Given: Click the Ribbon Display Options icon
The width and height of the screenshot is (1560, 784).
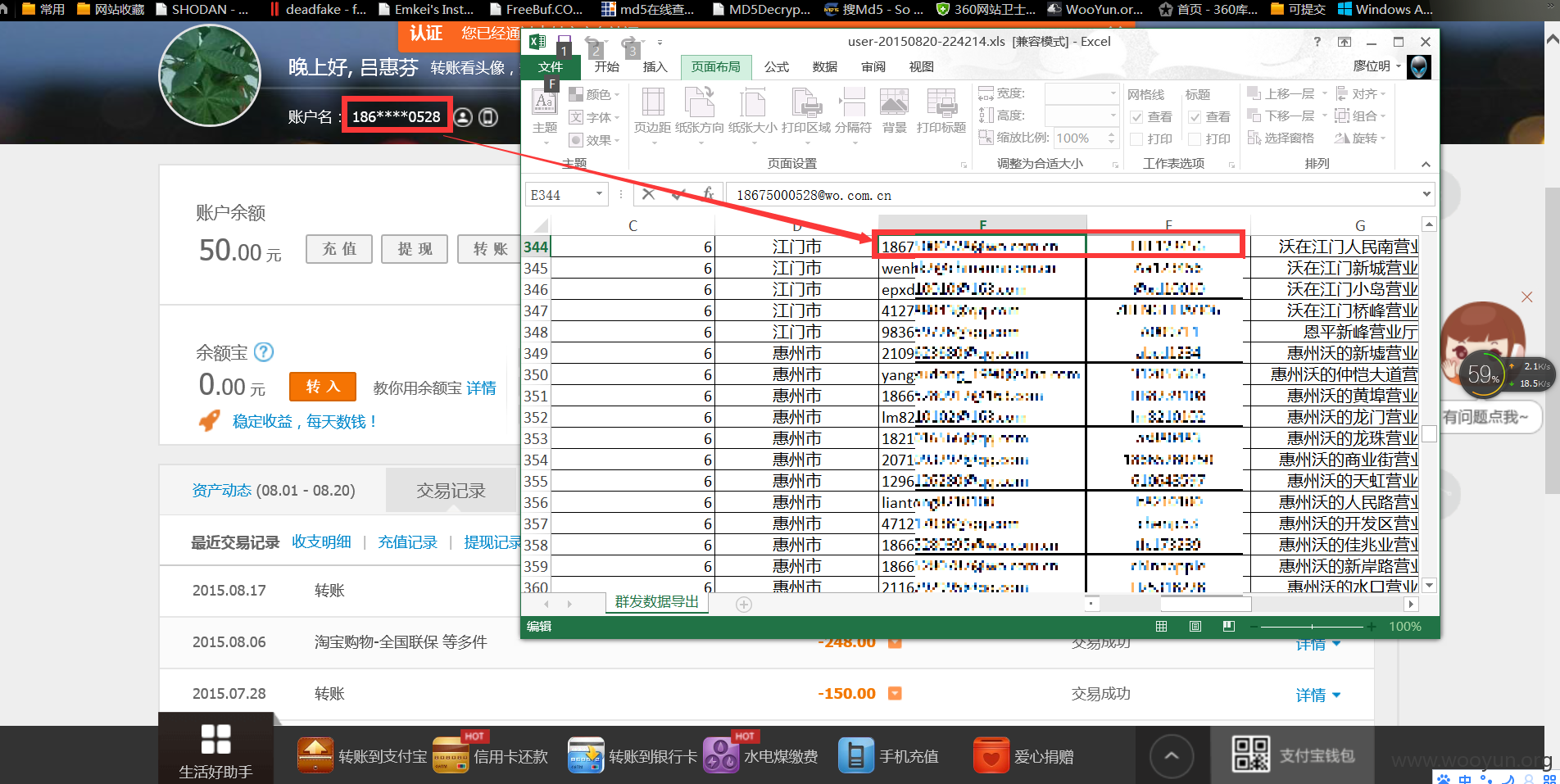Looking at the screenshot, I should coord(1345,42).
